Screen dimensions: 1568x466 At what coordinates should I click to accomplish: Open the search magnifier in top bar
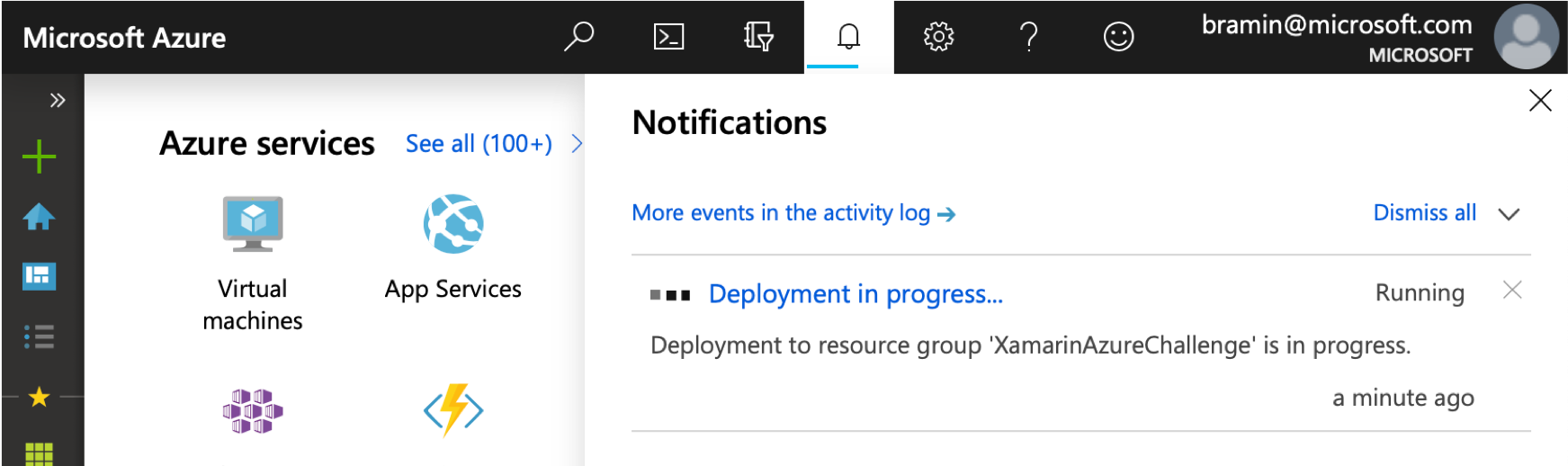coord(578,37)
